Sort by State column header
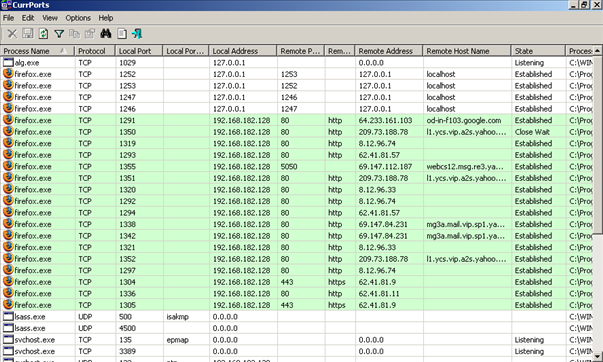 click(x=538, y=51)
